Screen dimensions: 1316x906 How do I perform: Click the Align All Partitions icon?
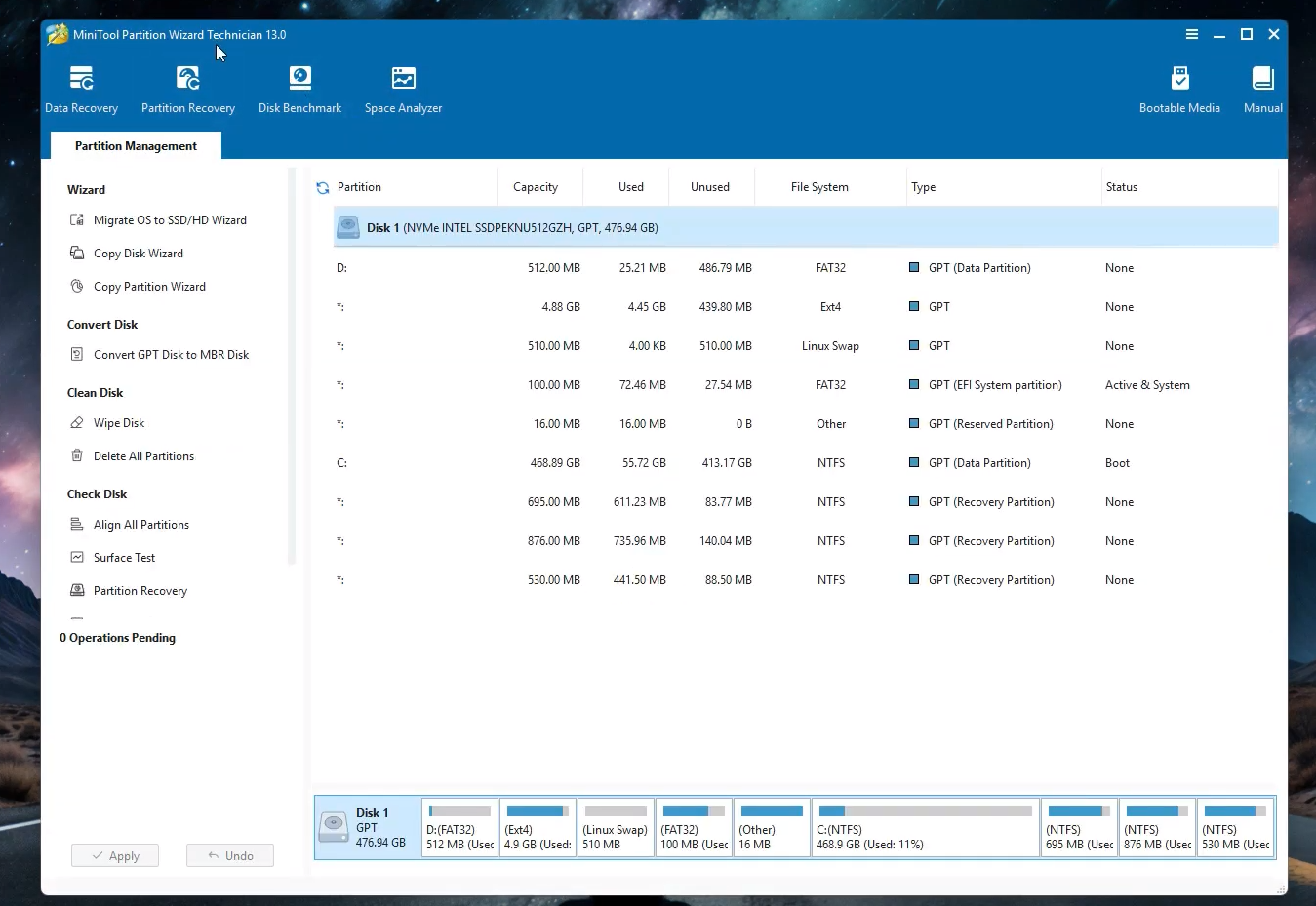tap(77, 524)
